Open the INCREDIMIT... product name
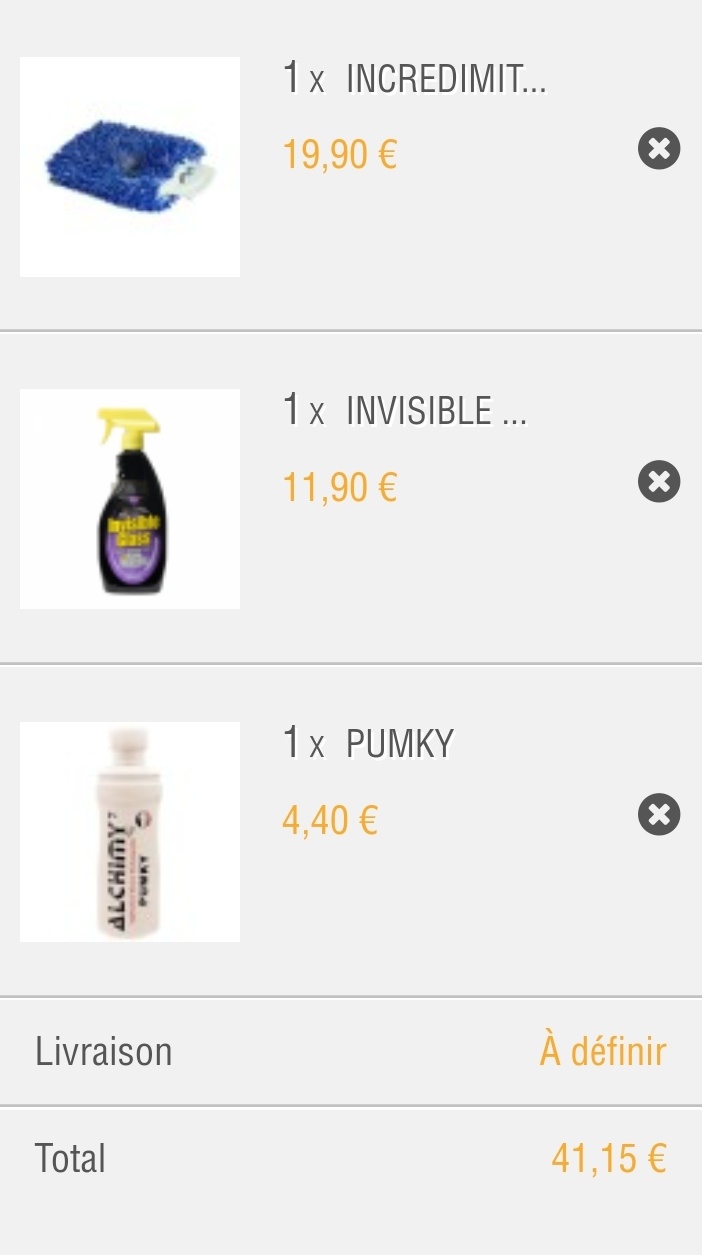This screenshot has height=1255, width=702. 446,79
